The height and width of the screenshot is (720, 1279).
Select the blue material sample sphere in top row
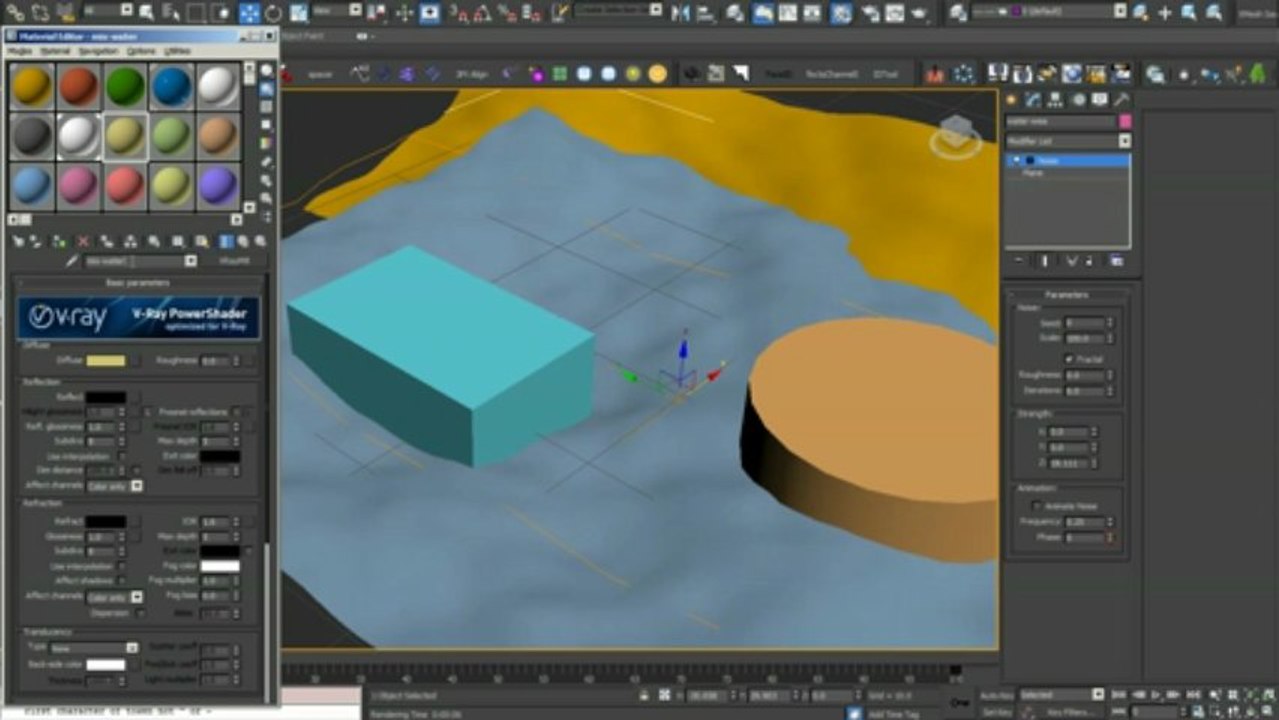pyautogui.click(x=172, y=87)
